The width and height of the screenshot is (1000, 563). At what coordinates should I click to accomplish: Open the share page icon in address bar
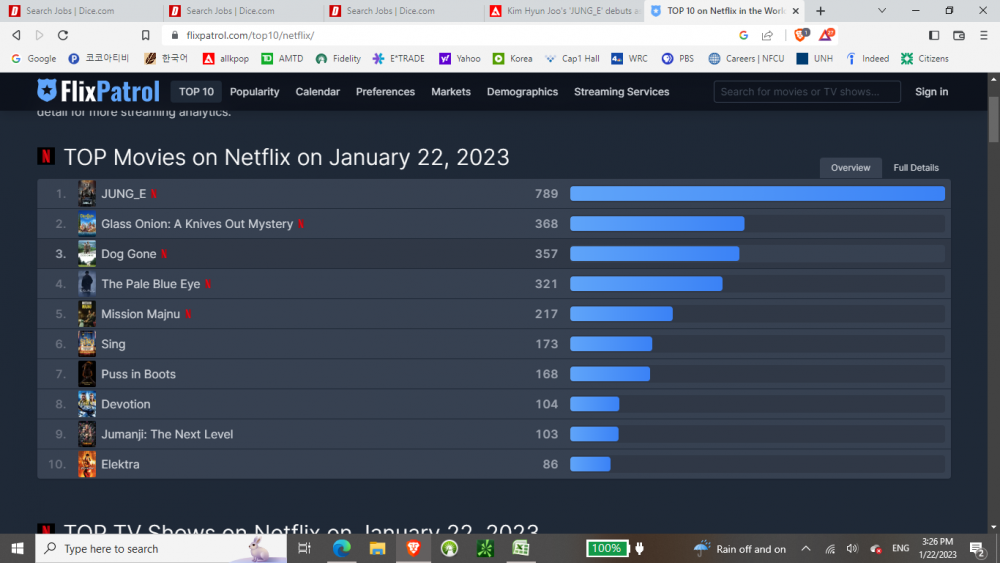(x=767, y=35)
